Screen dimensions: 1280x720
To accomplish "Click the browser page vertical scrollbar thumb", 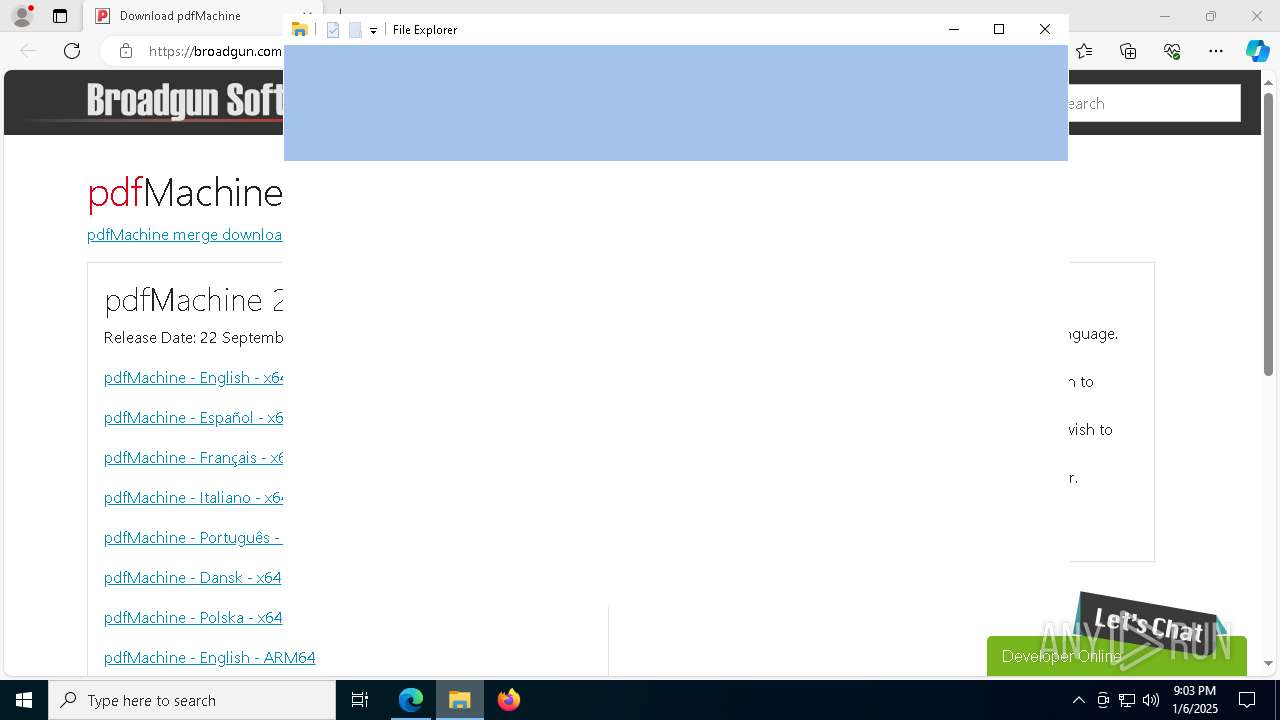I will pos(1268,234).
